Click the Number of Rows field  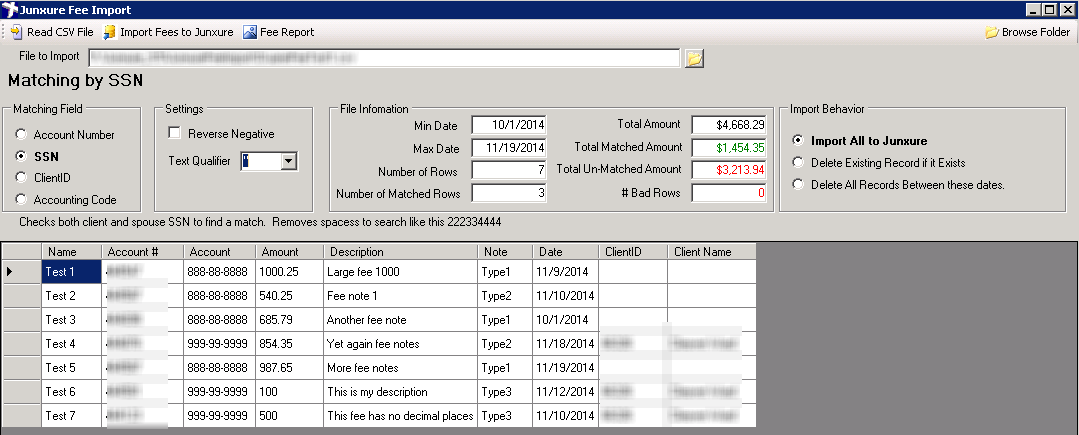coord(509,171)
